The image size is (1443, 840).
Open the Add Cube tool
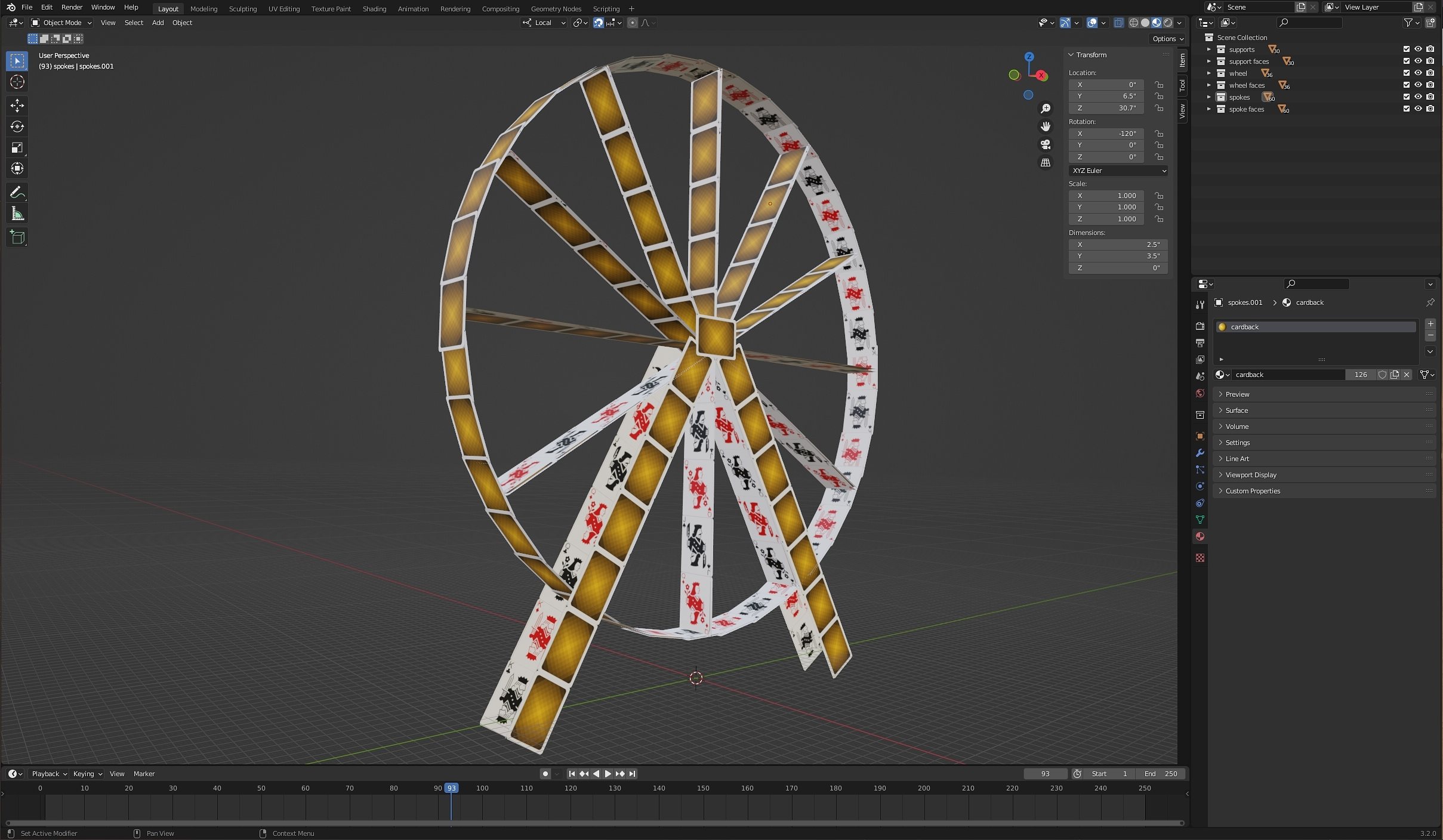(x=17, y=237)
